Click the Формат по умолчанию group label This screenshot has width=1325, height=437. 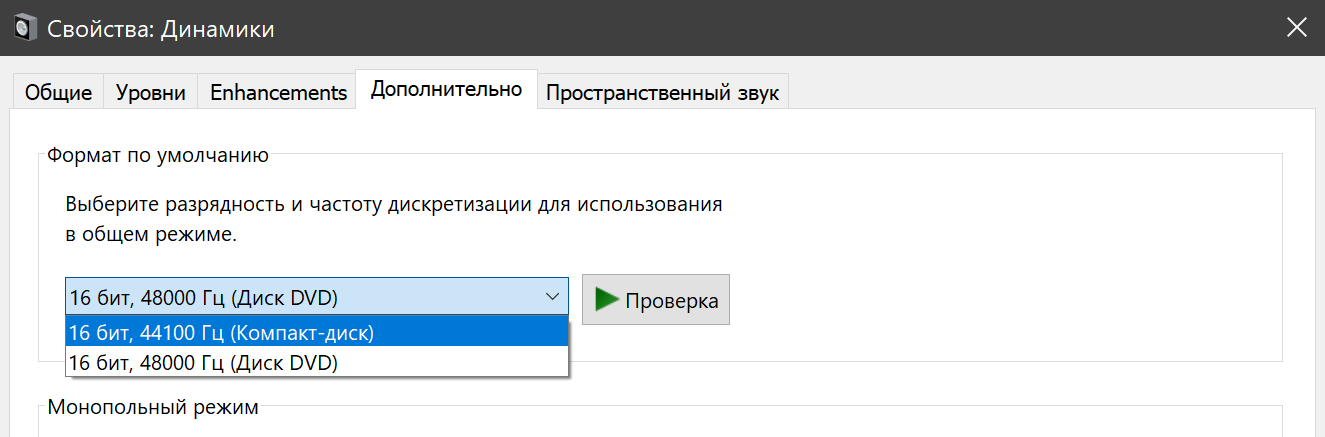(157, 155)
